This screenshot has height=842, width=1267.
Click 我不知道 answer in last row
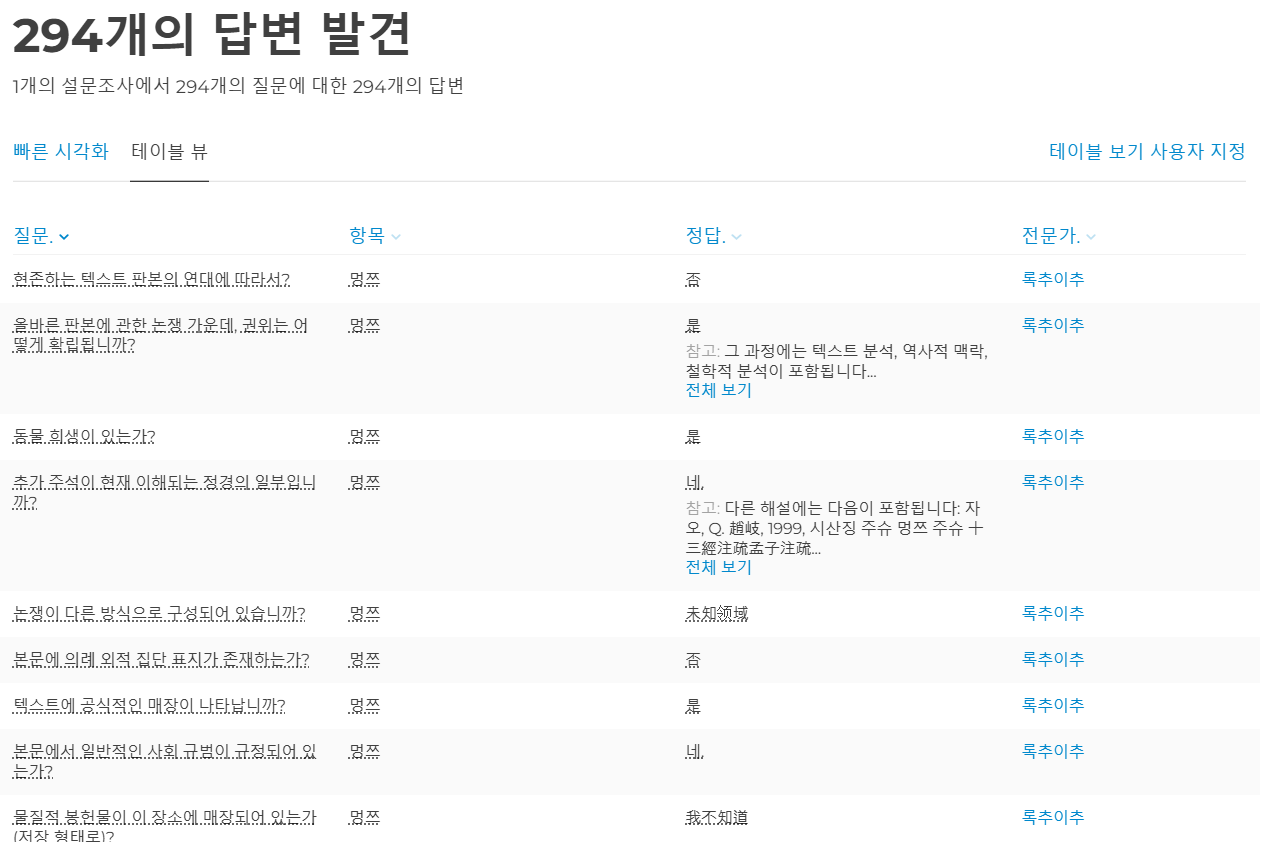coord(716,817)
